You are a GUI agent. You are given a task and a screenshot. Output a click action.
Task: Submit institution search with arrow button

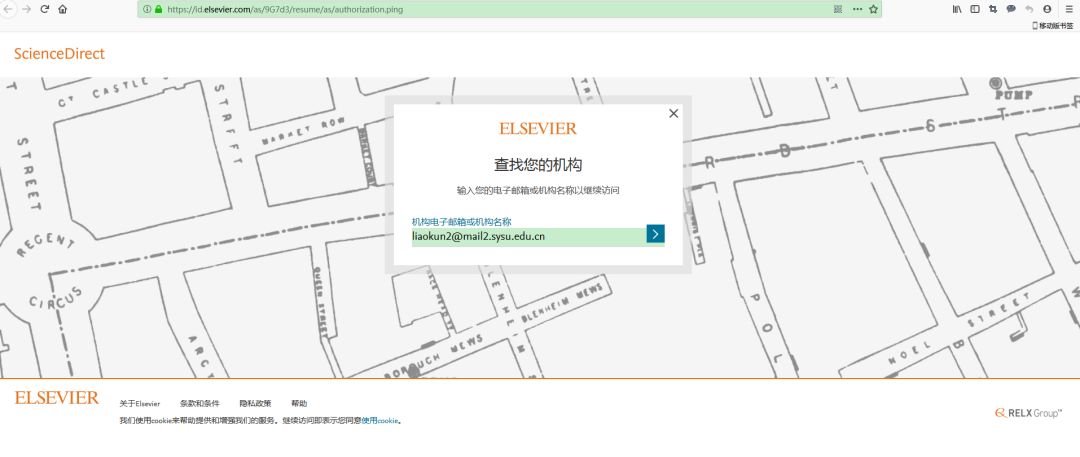tap(656, 234)
